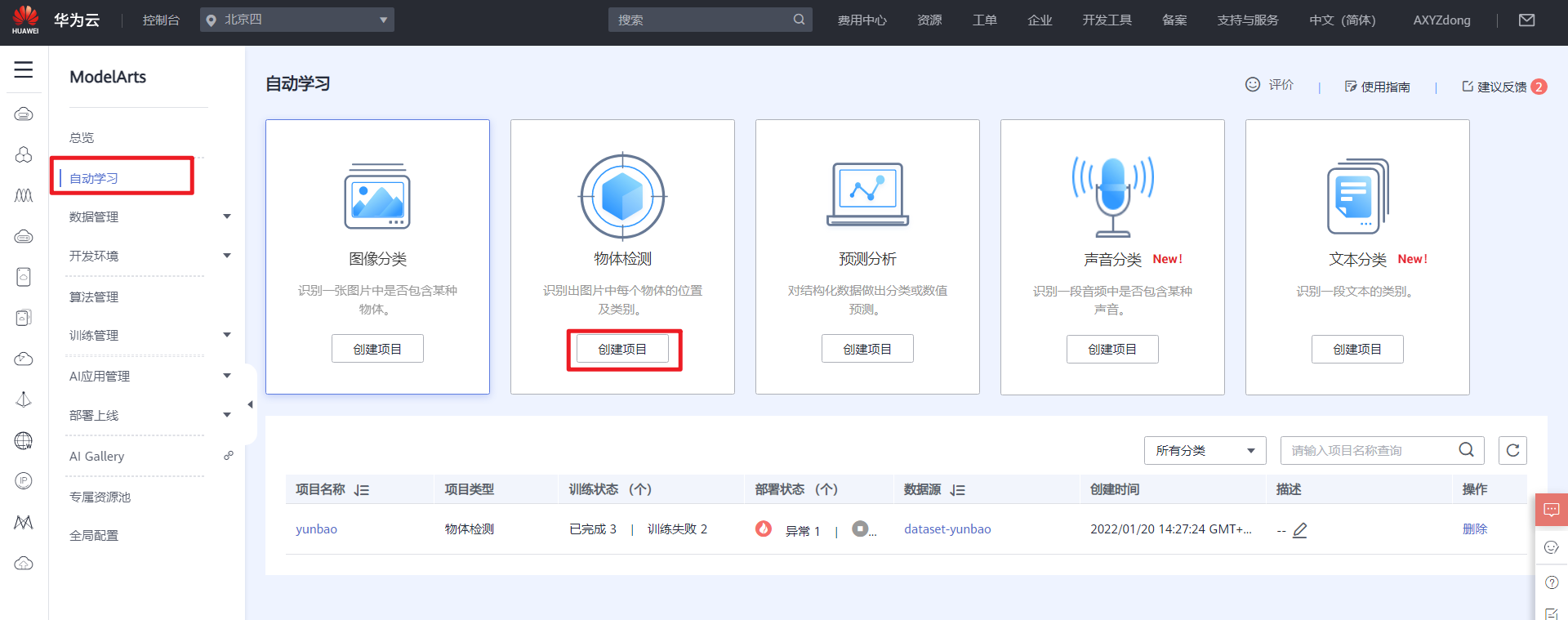Open the globe icon in the left rail

[24, 441]
